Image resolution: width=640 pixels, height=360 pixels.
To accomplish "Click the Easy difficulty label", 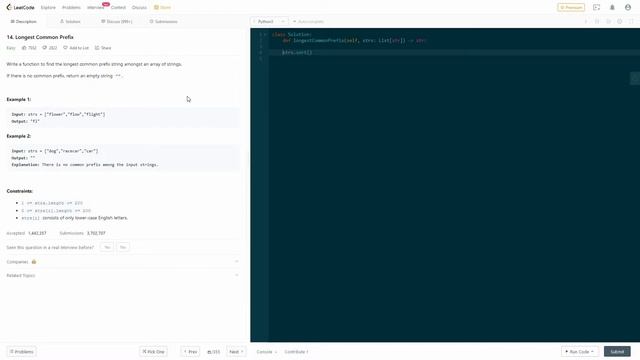I will (x=11, y=48).
